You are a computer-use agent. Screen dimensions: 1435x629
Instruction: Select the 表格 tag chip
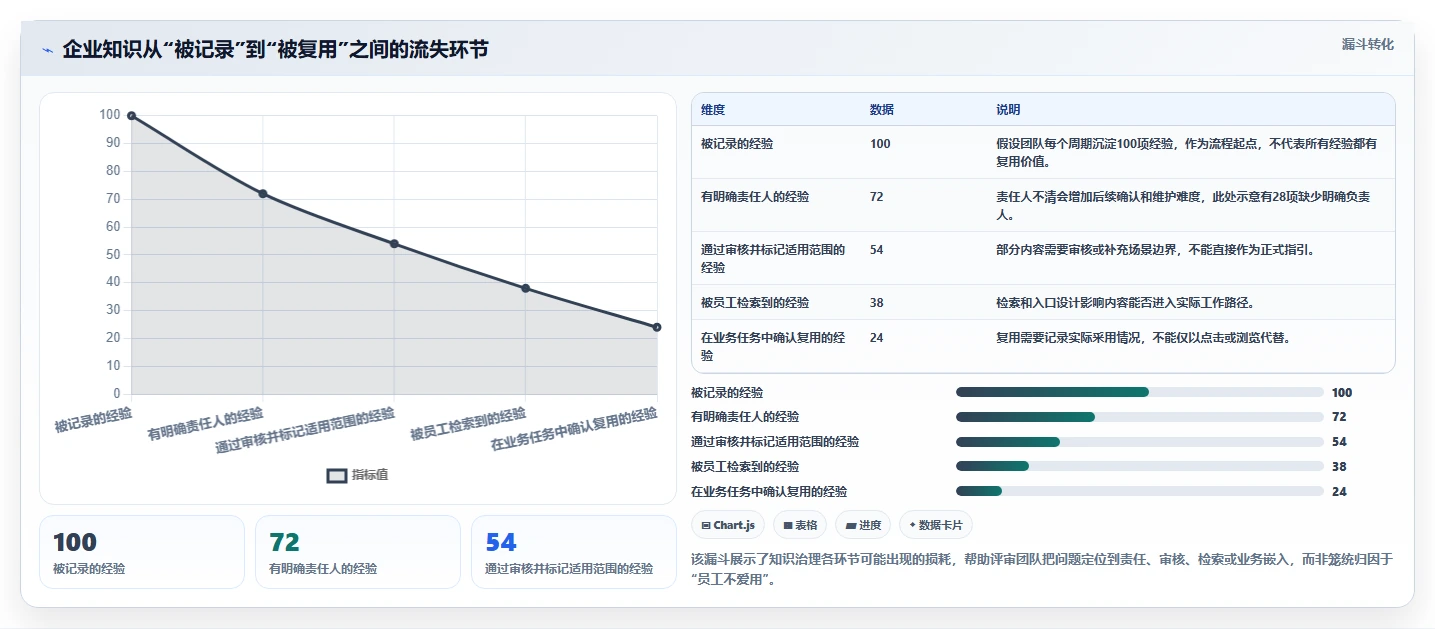point(799,525)
